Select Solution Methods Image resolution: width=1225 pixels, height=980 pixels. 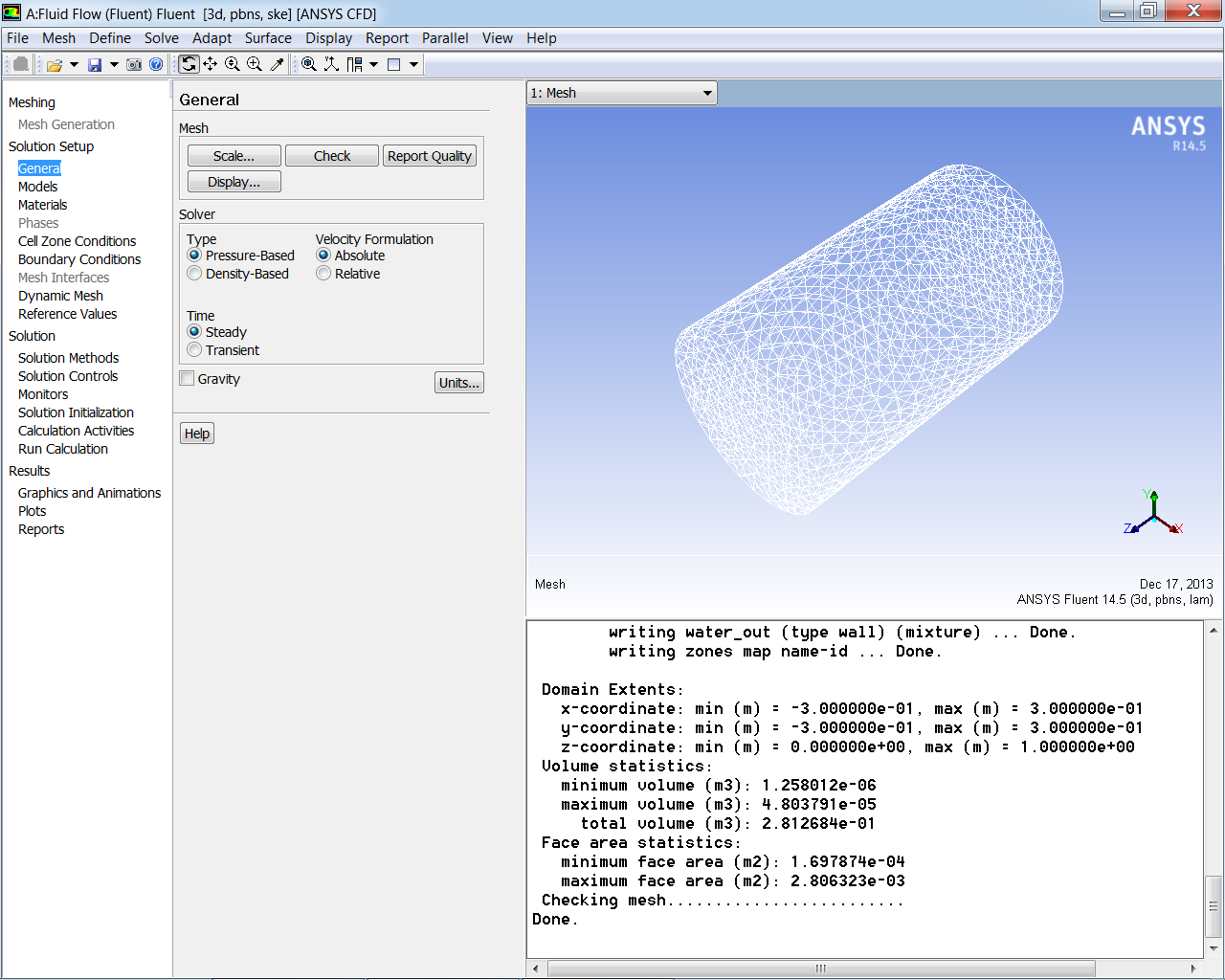[x=69, y=358]
